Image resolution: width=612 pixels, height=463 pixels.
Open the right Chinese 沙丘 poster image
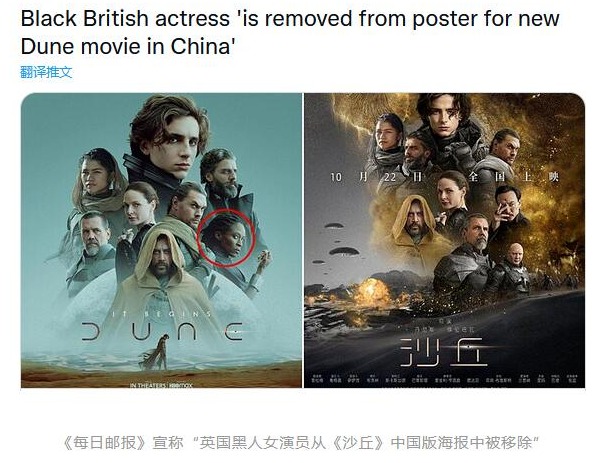[445, 240]
